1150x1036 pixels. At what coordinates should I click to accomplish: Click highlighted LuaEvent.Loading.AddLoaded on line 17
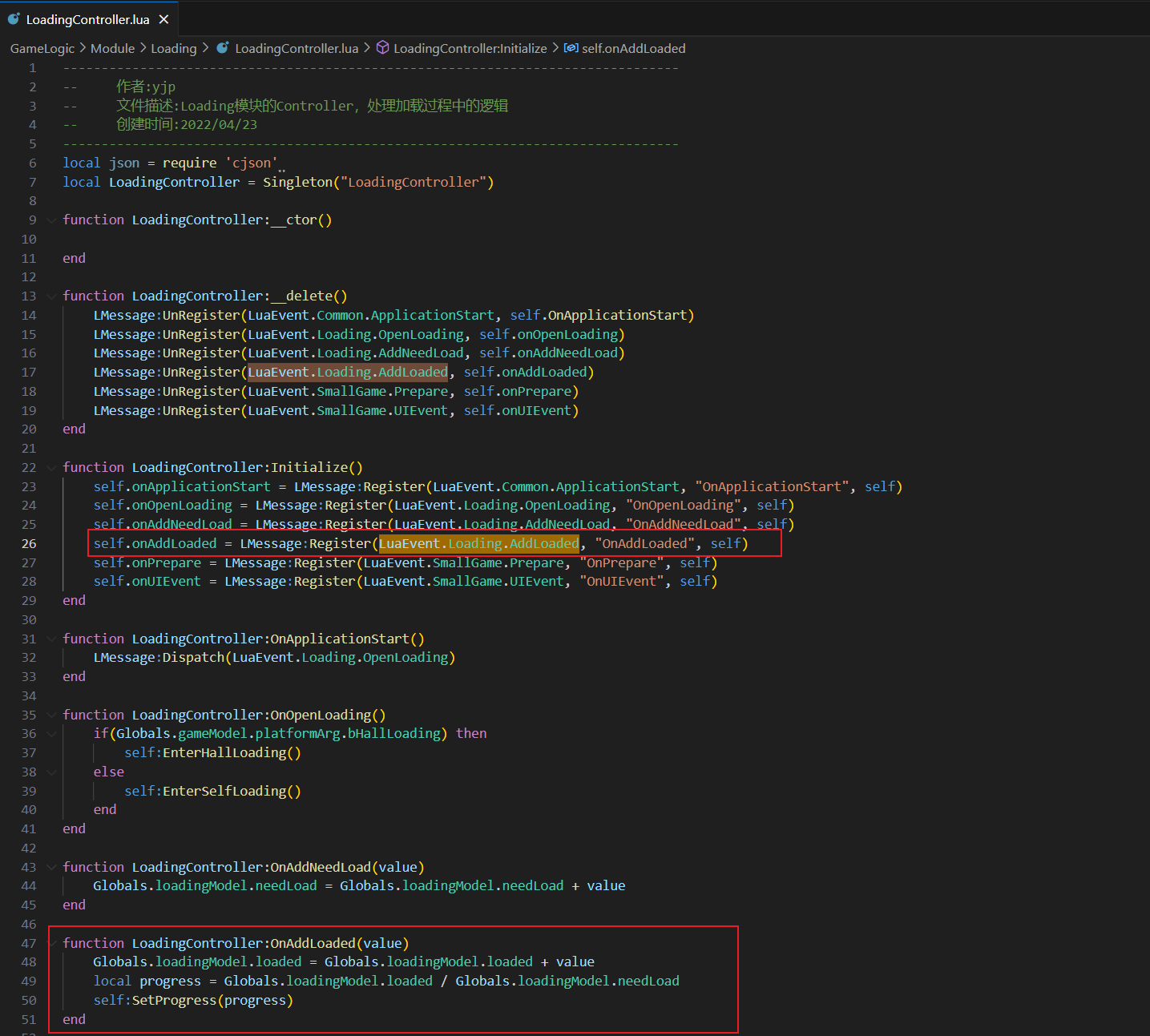[348, 372]
